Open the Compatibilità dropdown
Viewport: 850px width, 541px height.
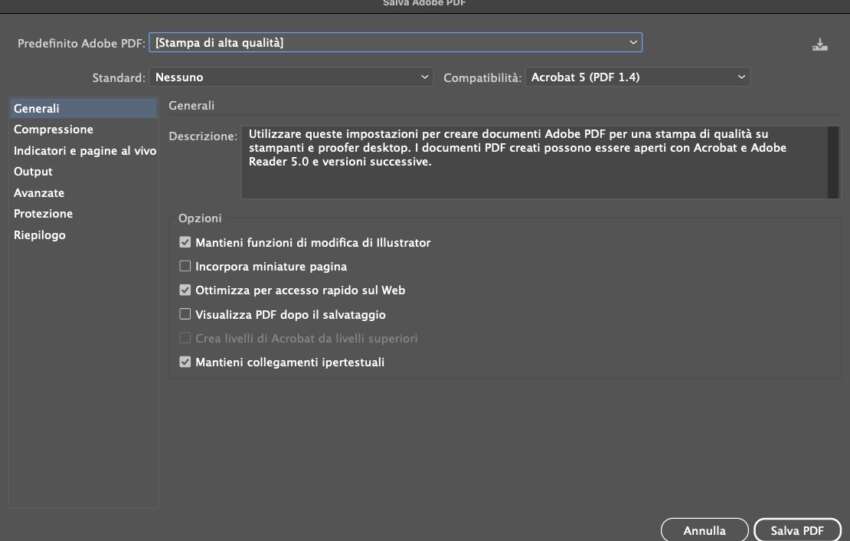[x=638, y=77]
